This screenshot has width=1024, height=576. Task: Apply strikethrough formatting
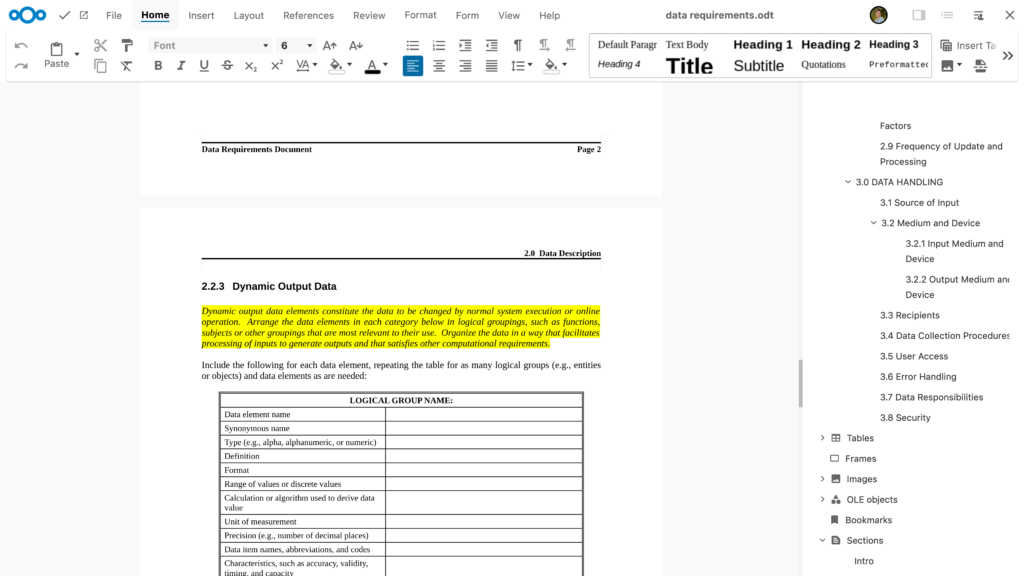pos(227,65)
